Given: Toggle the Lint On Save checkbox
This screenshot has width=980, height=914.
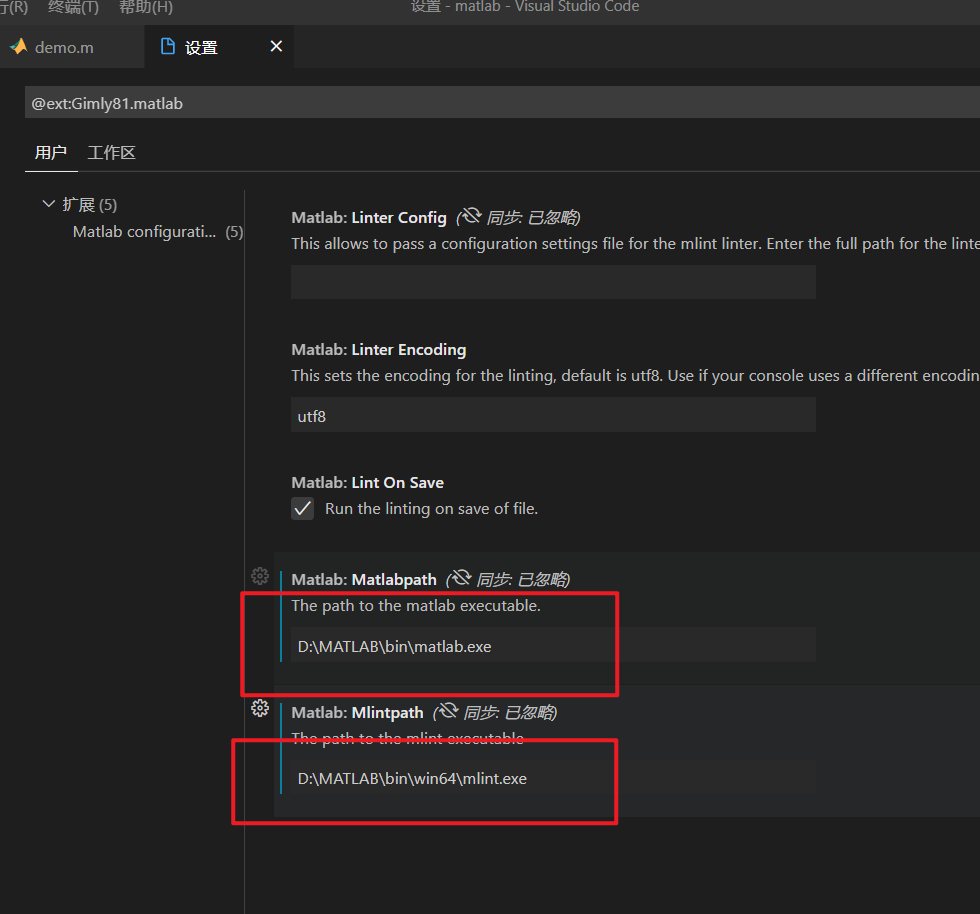Looking at the screenshot, I should [302, 508].
